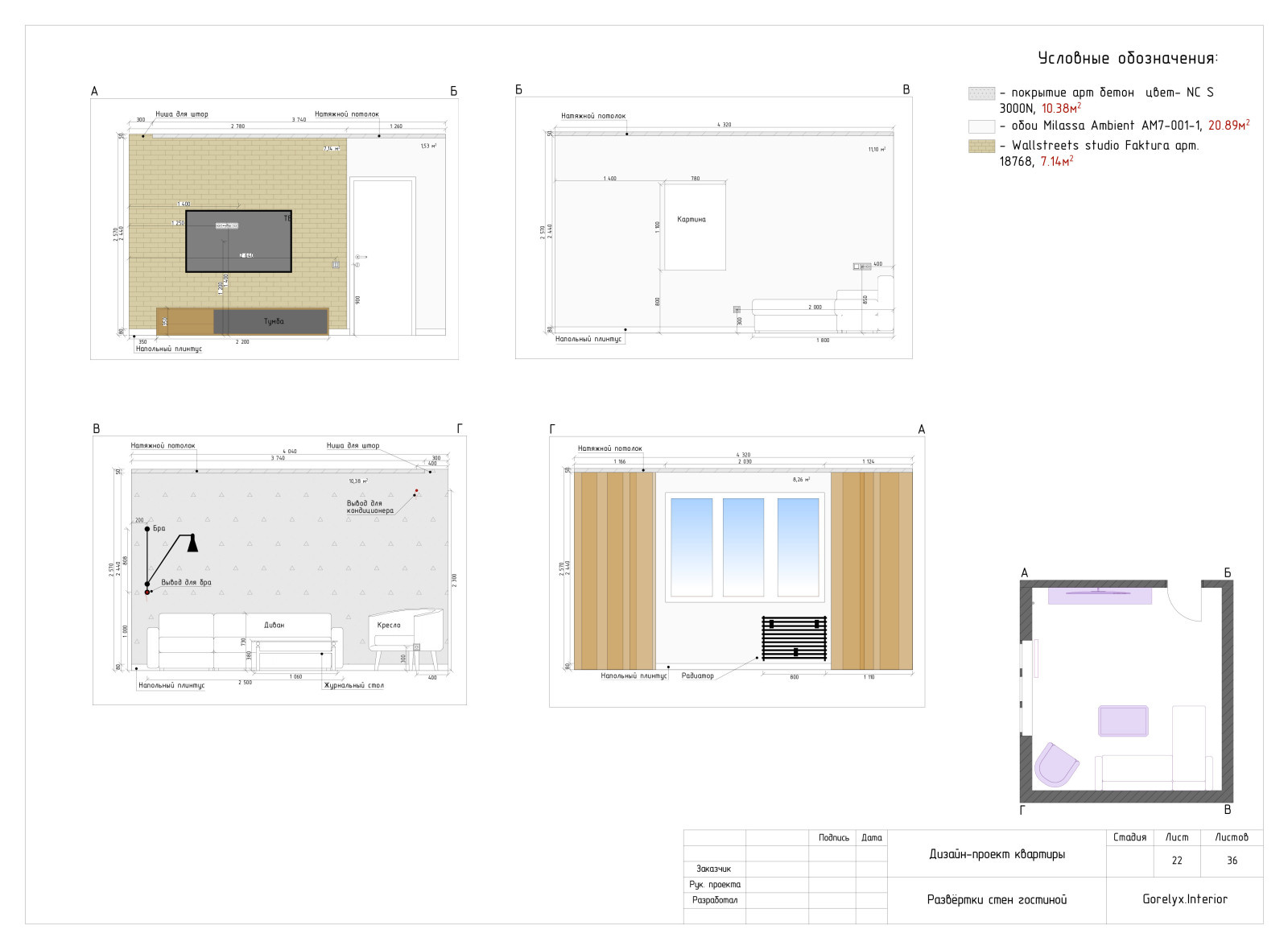Click the 'Условные обозначения:' heading

click(1128, 58)
